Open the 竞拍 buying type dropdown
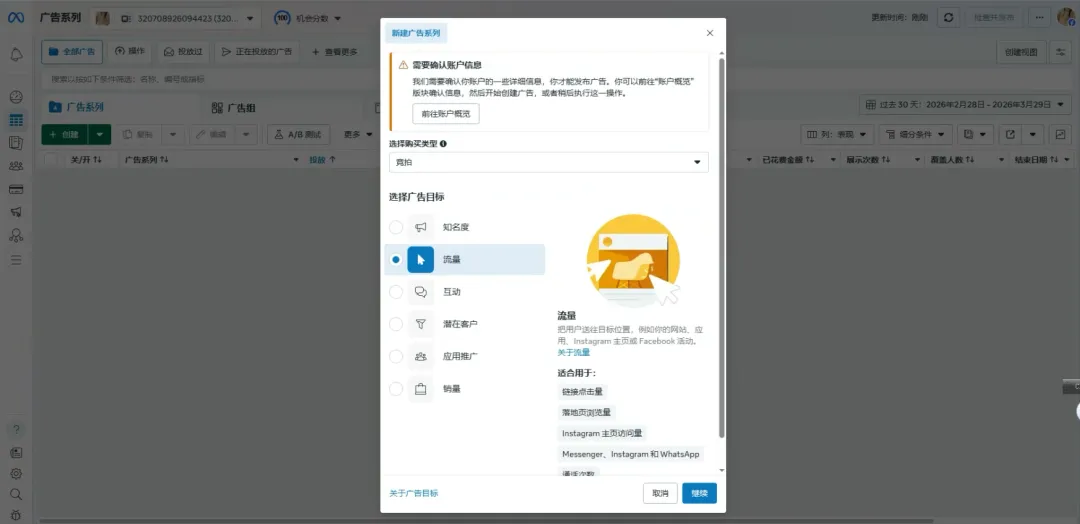This screenshot has height=524, width=1080. click(548, 163)
